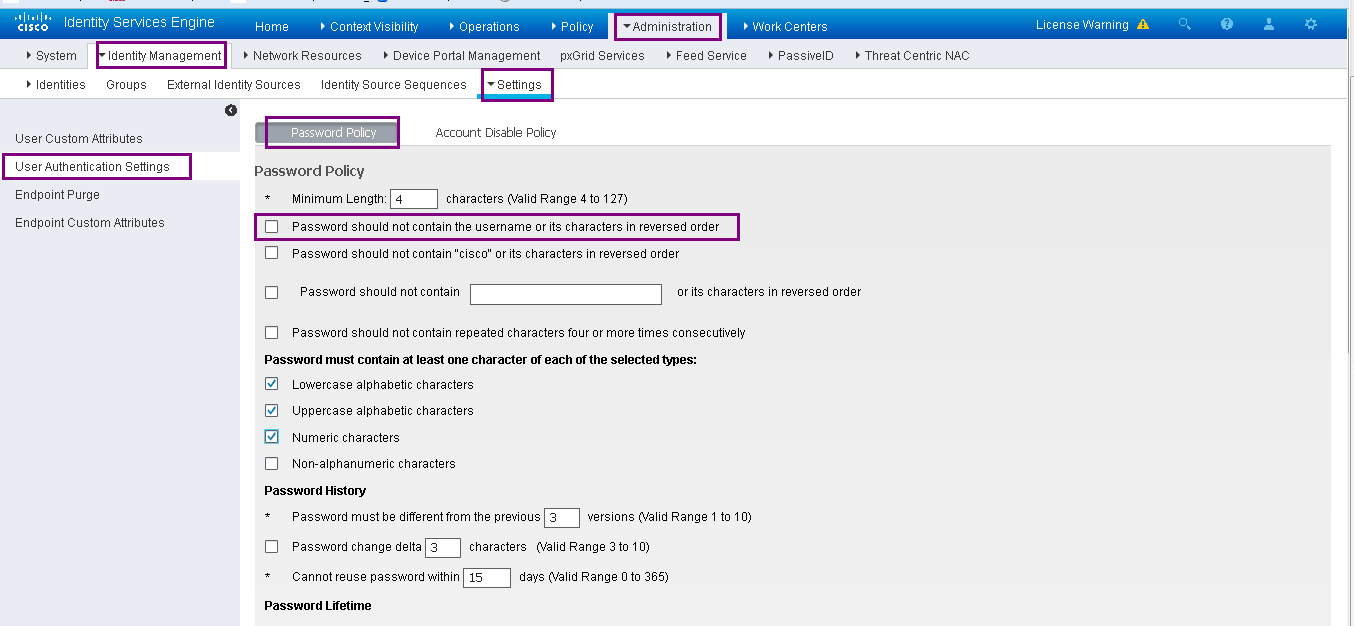Expand the Operations menu
The height and width of the screenshot is (626, 1354).
[x=489, y=26]
